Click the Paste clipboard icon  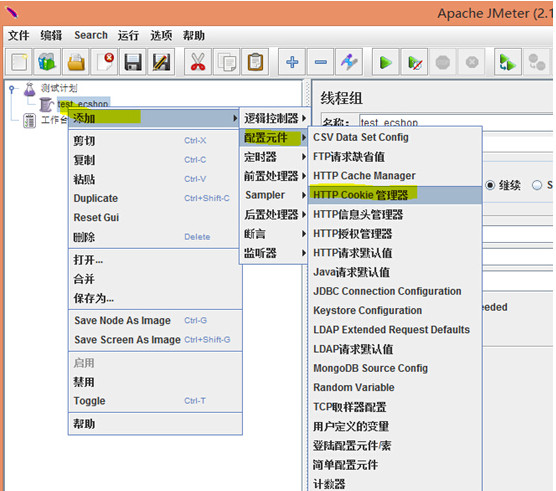point(255,62)
